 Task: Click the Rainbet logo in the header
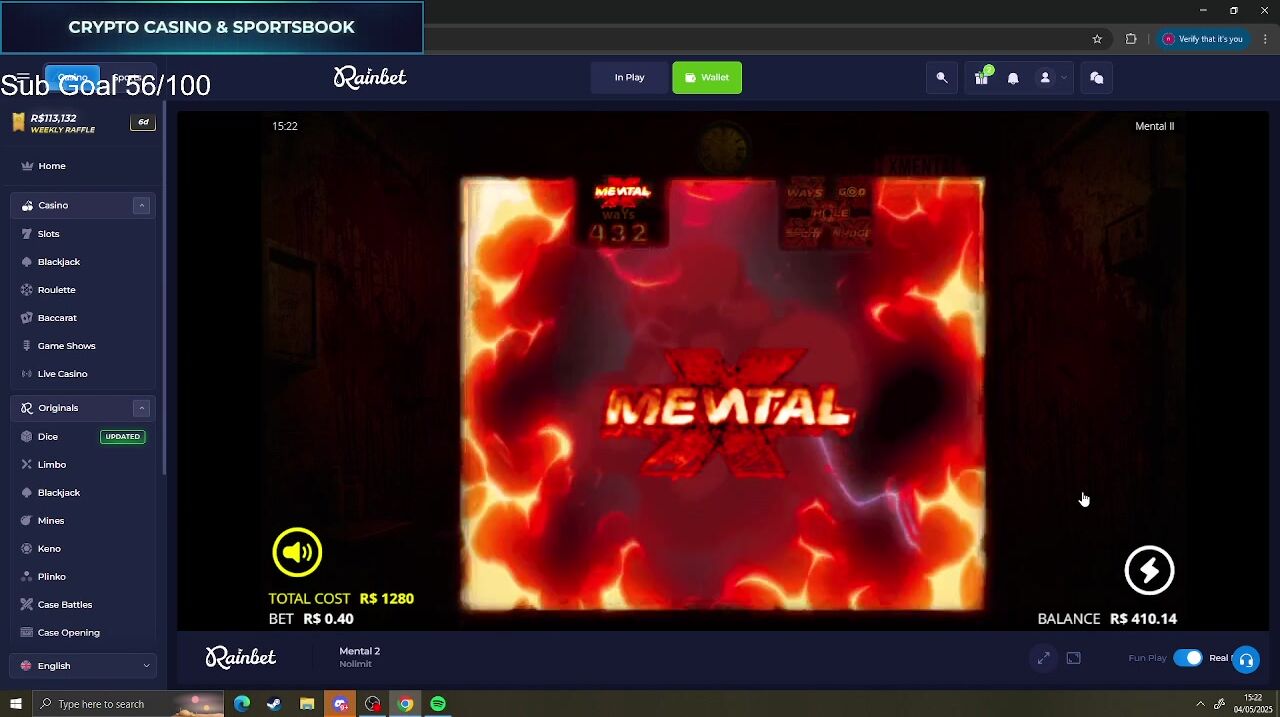(x=370, y=78)
